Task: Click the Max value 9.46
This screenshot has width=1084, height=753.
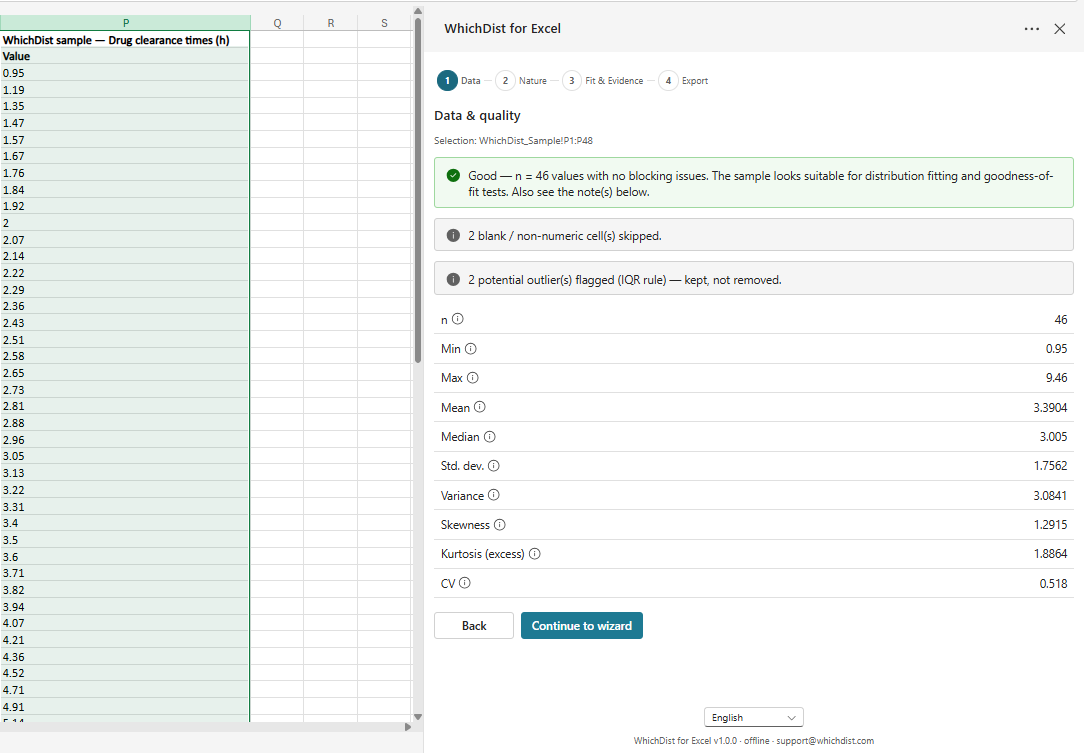Action: 1056,378
